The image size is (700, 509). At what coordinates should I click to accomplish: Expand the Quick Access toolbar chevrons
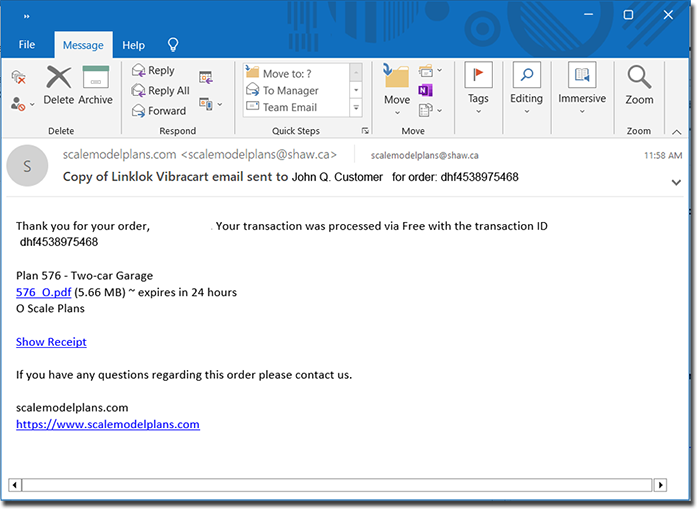click(x=27, y=17)
